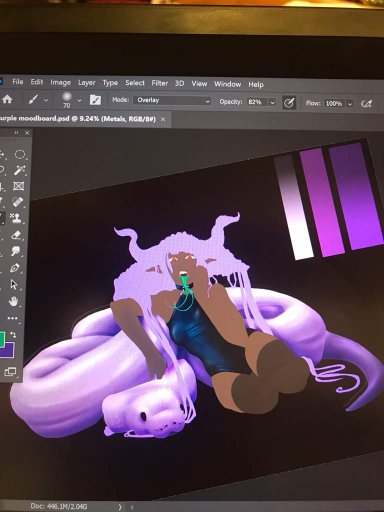The image size is (384, 512).
Task: Select the Eraser tool
Action: coord(16,235)
